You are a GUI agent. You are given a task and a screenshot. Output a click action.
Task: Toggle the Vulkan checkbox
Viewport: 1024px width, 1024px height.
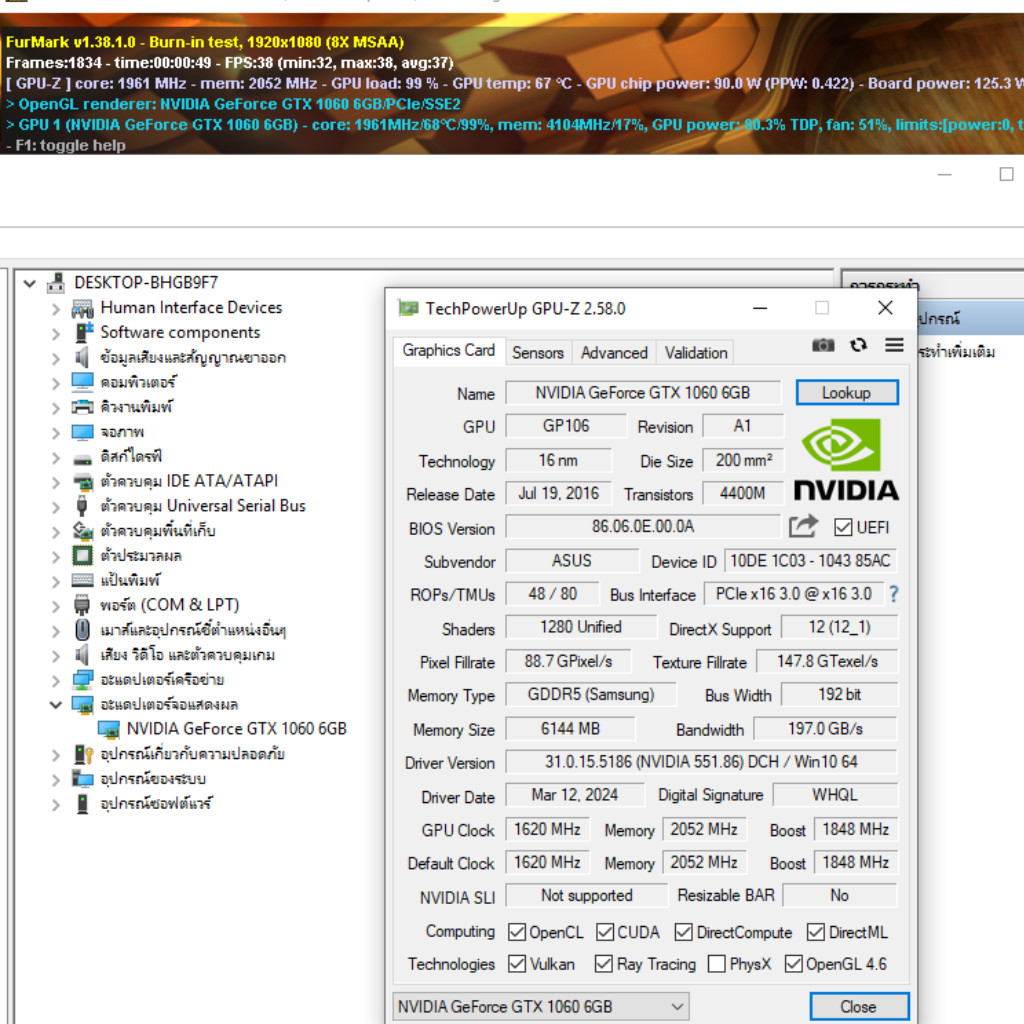point(517,963)
